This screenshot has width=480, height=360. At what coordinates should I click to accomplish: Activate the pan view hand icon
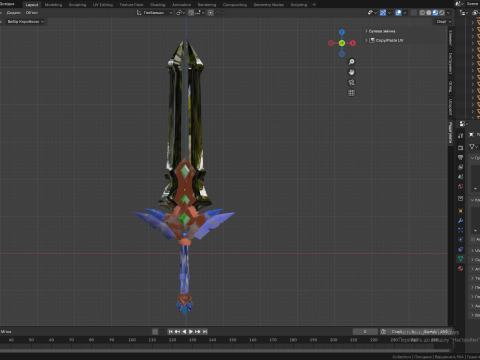351,72
